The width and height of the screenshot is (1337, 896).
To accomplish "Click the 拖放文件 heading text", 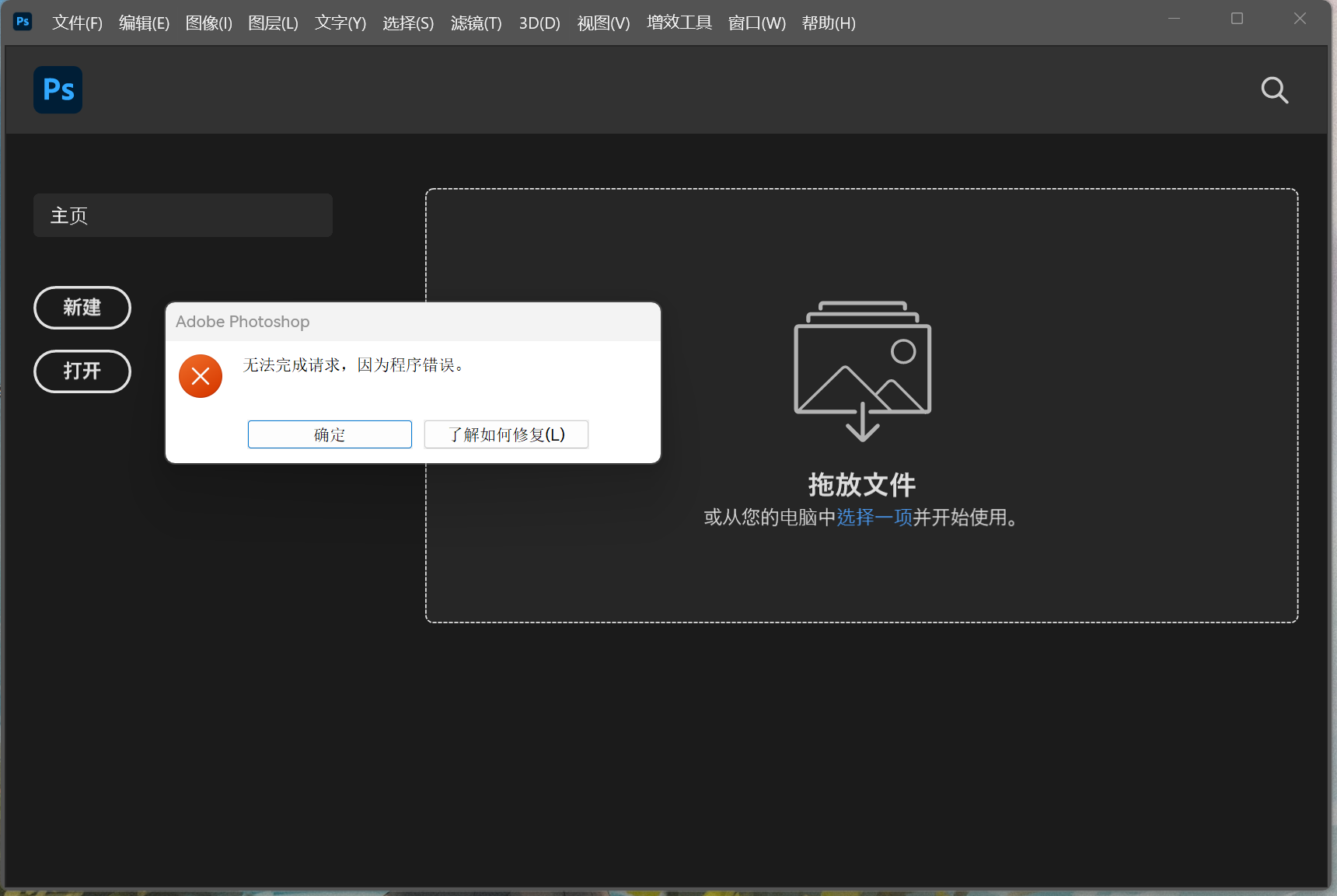I will click(862, 485).
